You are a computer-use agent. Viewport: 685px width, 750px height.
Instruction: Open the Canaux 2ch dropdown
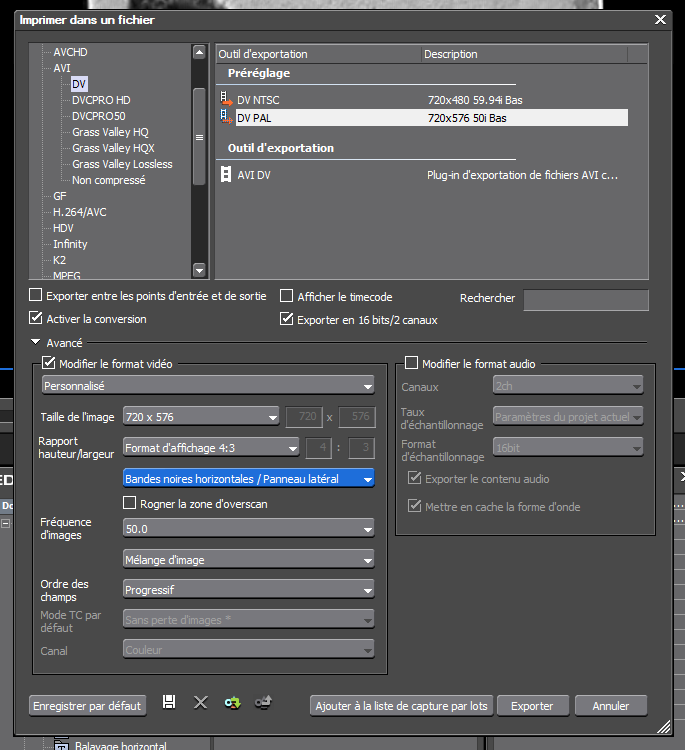[568, 386]
